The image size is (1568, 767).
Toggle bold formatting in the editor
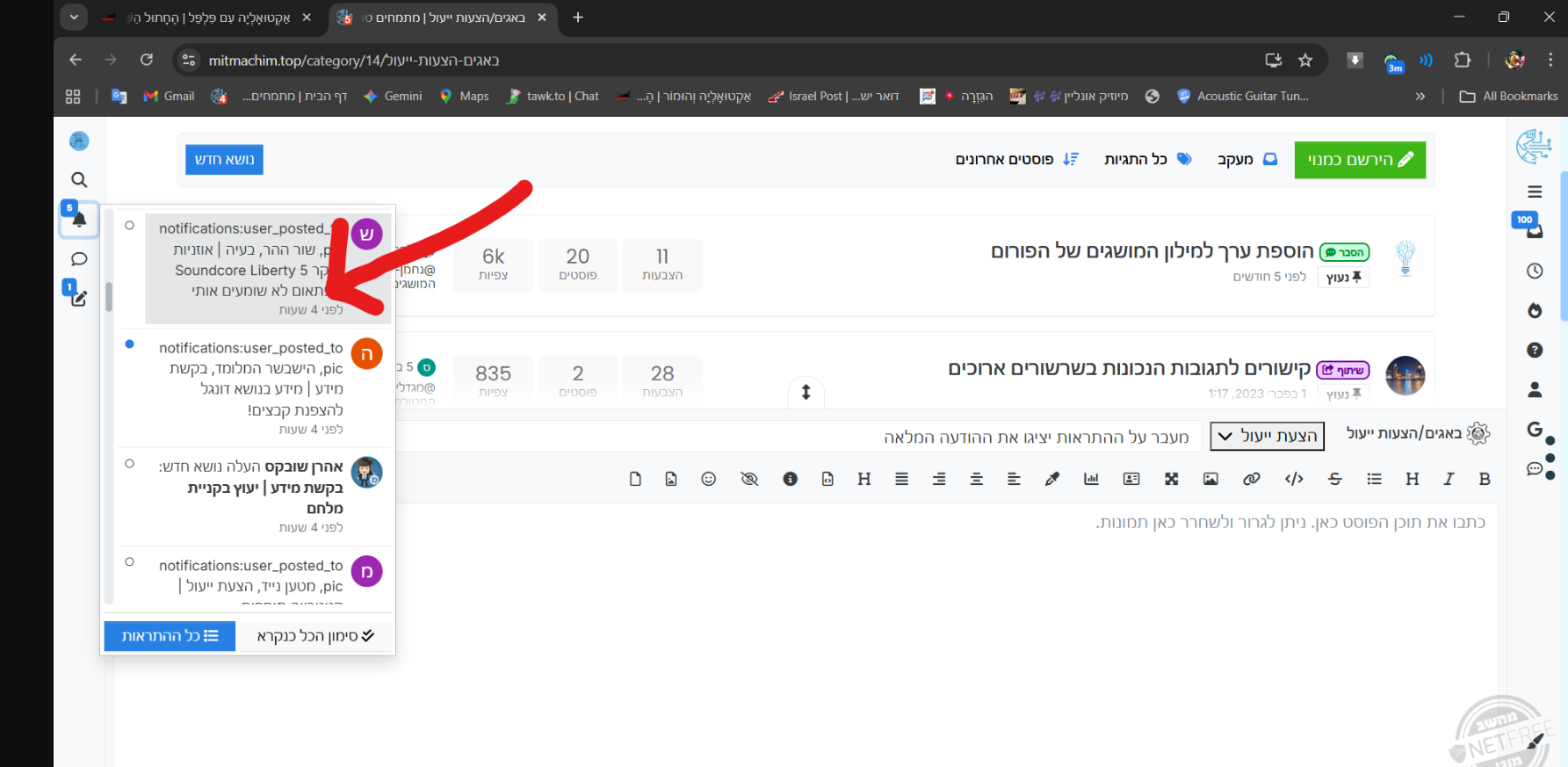(1485, 479)
